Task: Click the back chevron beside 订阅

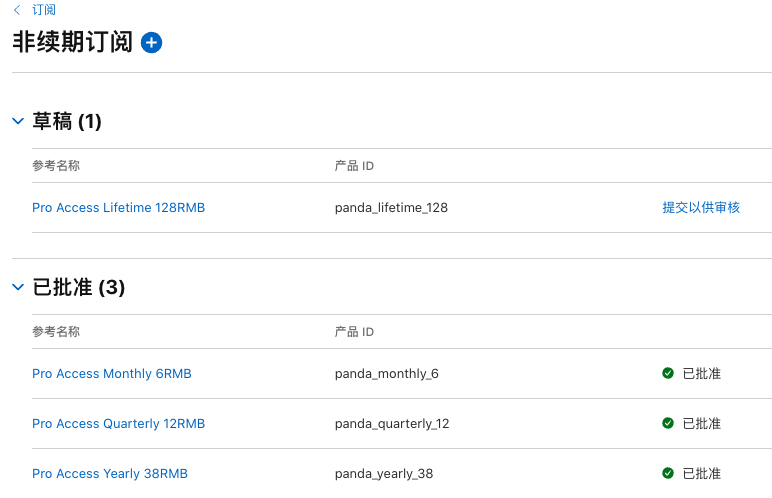Action: coord(16,10)
